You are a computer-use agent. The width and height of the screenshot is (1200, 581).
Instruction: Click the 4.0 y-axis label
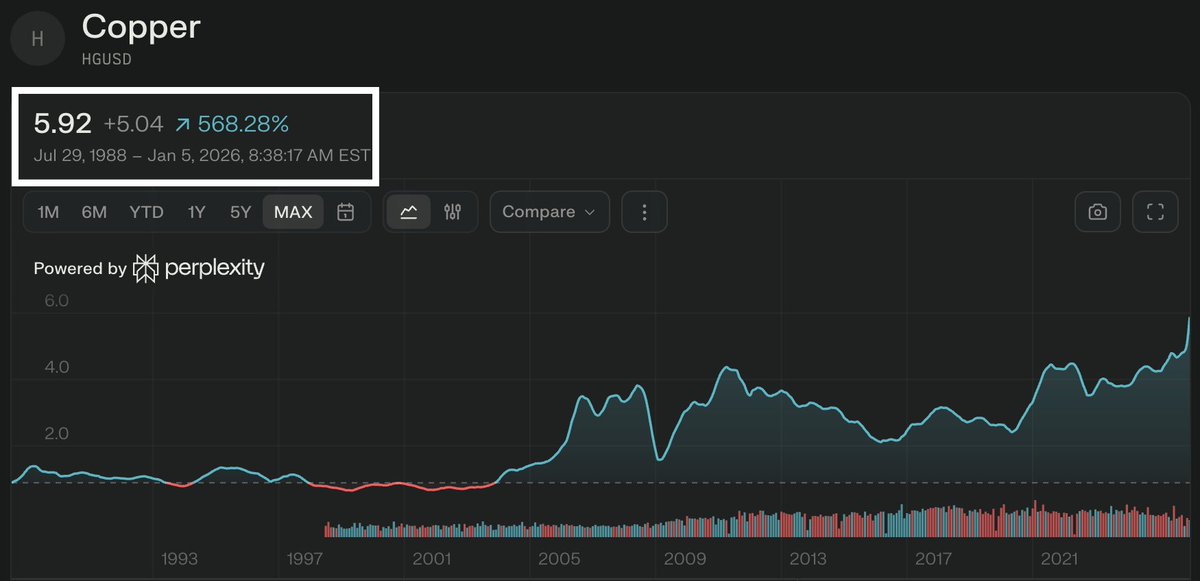[x=56, y=367]
